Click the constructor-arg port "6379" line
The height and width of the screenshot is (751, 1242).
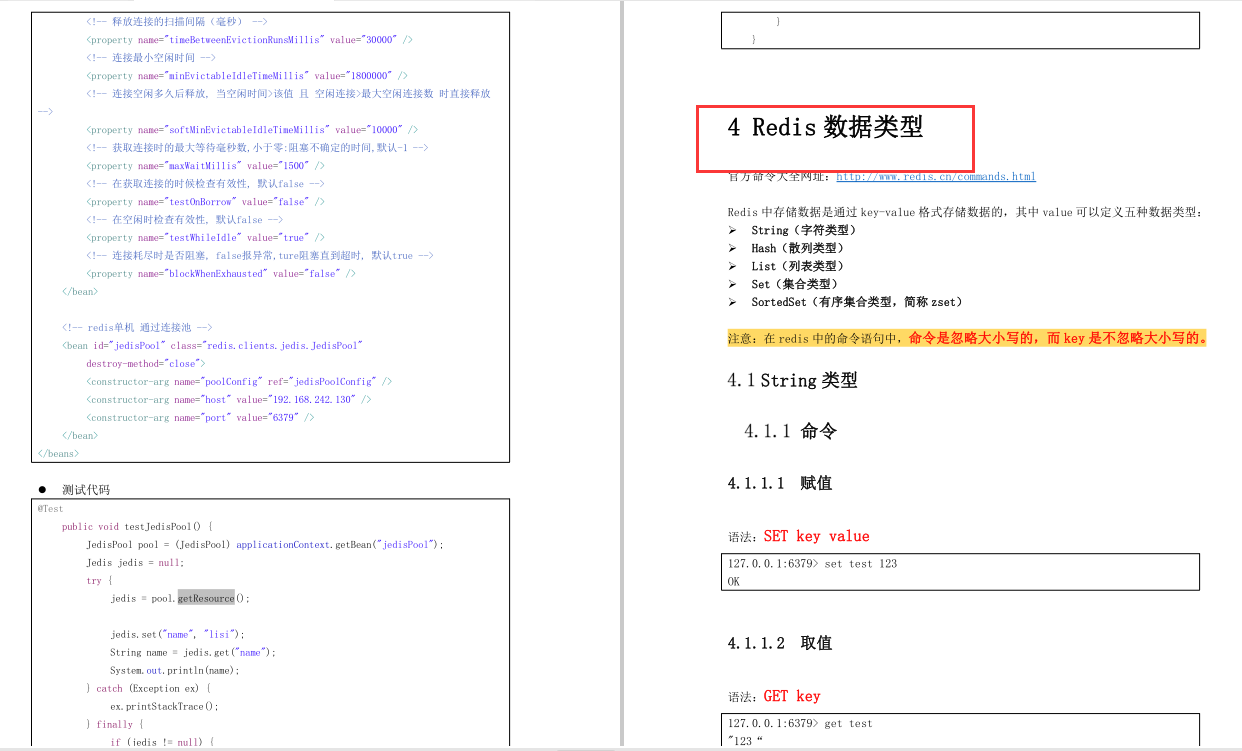point(200,418)
